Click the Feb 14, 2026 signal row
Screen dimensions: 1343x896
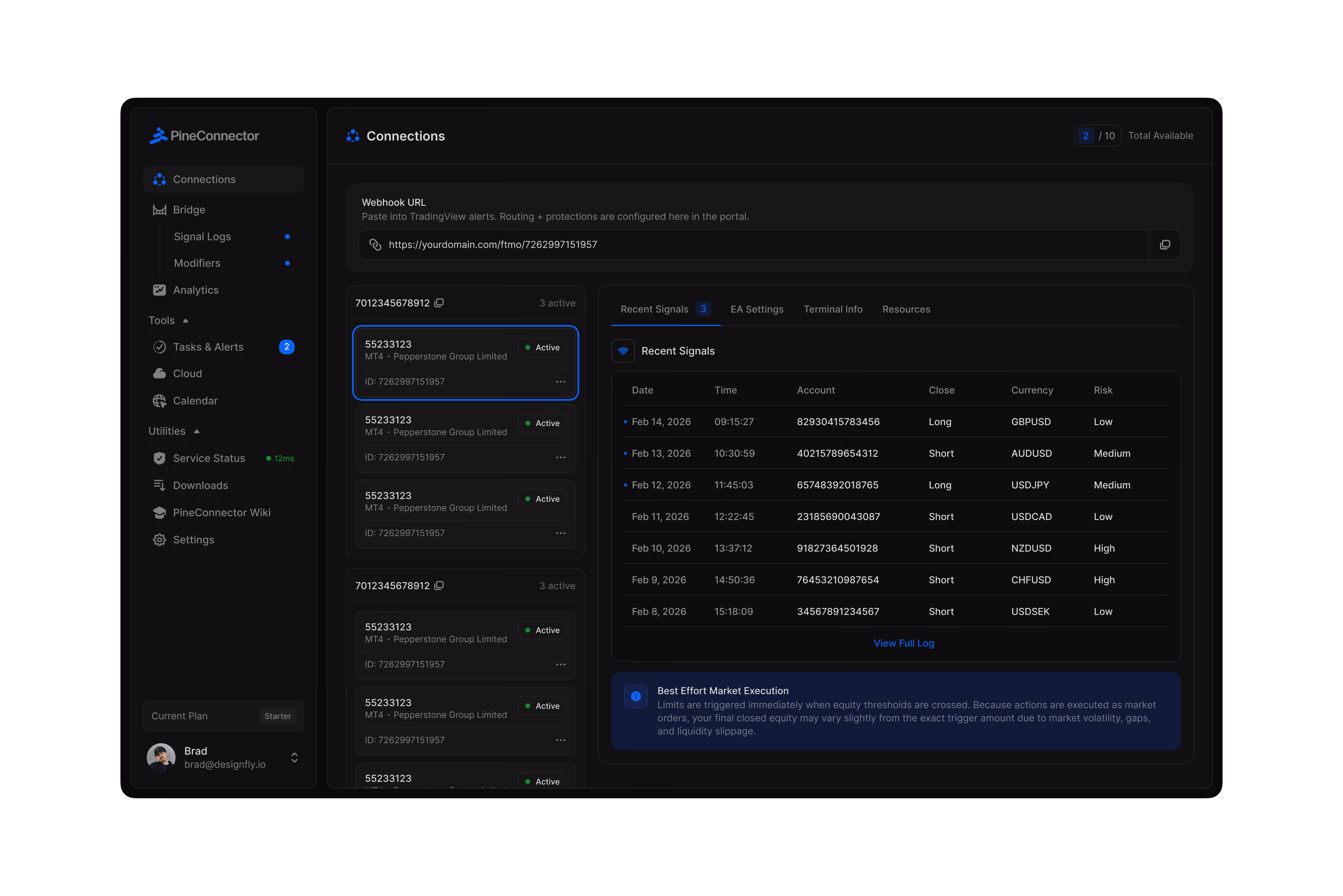click(895, 422)
